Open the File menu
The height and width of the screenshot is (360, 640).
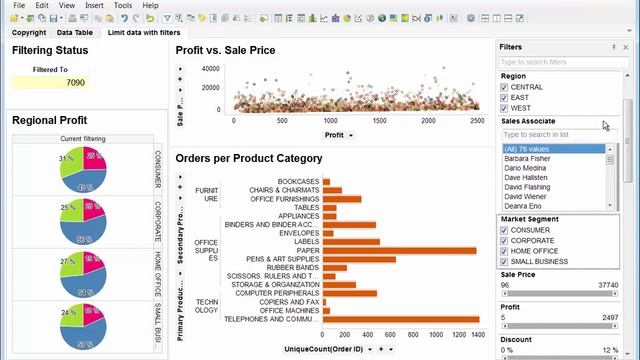click(19, 6)
